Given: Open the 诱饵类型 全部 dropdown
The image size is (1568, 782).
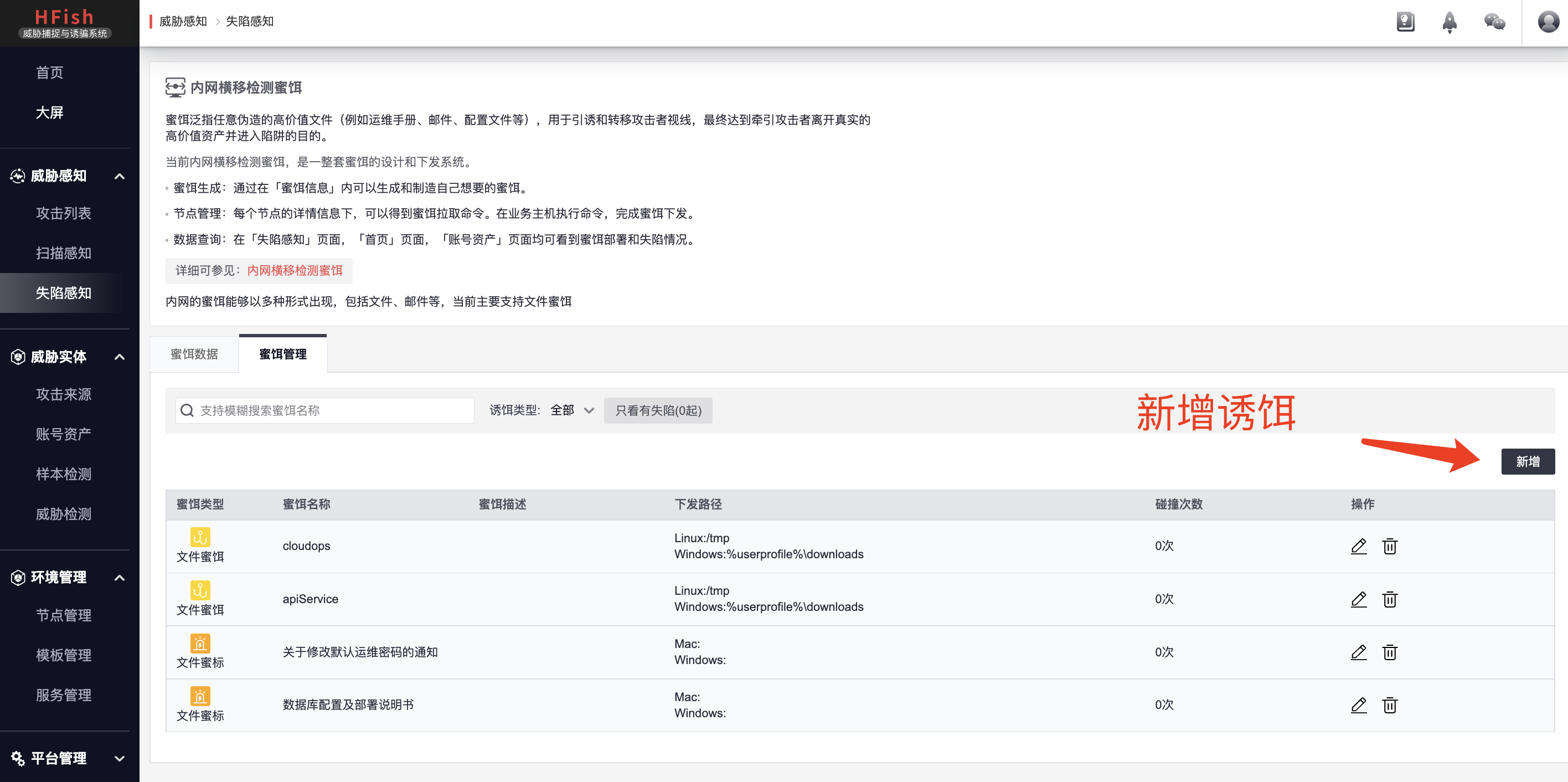Looking at the screenshot, I should coord(572,410).
